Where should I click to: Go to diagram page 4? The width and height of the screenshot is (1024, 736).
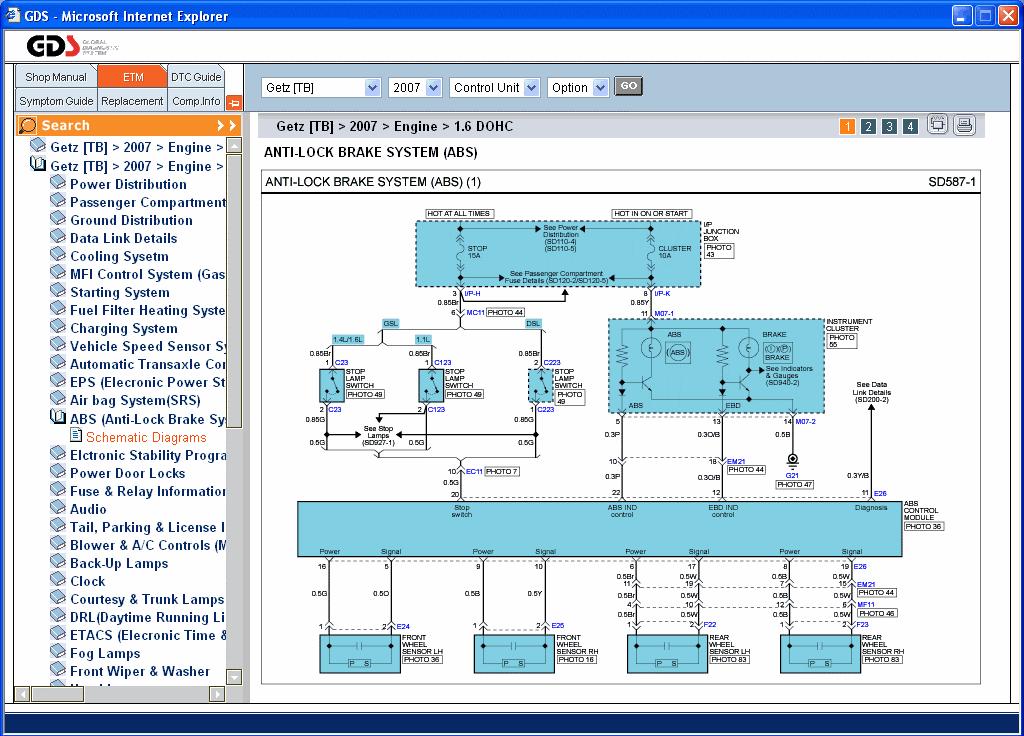point(910,126)
